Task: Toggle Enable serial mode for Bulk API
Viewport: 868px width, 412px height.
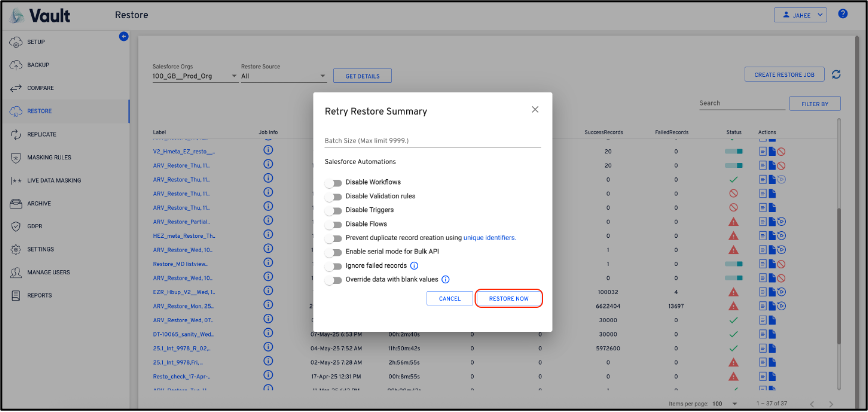Action: (x=333, y=252)
